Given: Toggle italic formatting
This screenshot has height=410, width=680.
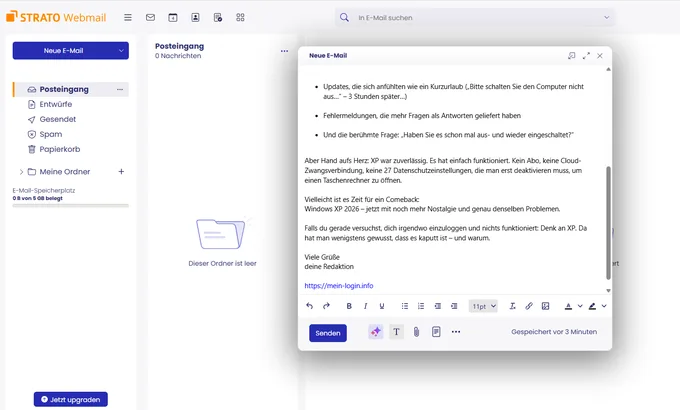Looking at the screenshot, I should point(365,306).
